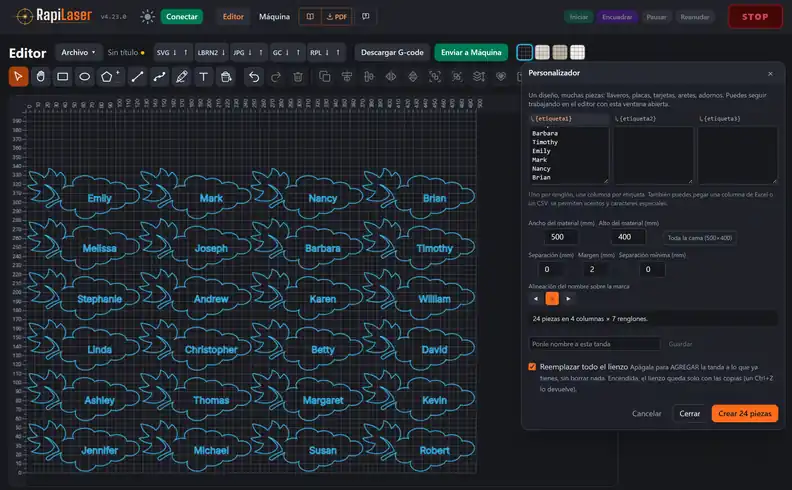792x490 pixels.
Task: Duplicate selection with the copy icon
Action: [325, 77]
